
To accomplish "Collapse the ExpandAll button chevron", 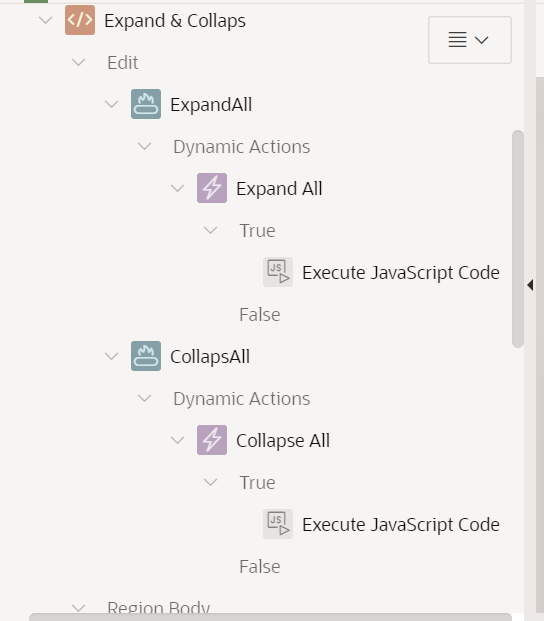I will click(x=112, y=104).
